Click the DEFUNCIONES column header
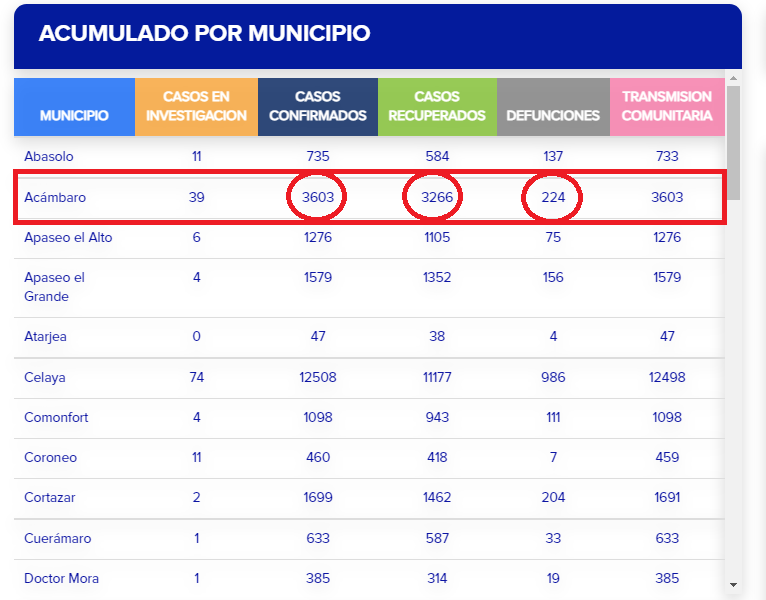Viewport: 766px width, 600px height. (553, 115)
